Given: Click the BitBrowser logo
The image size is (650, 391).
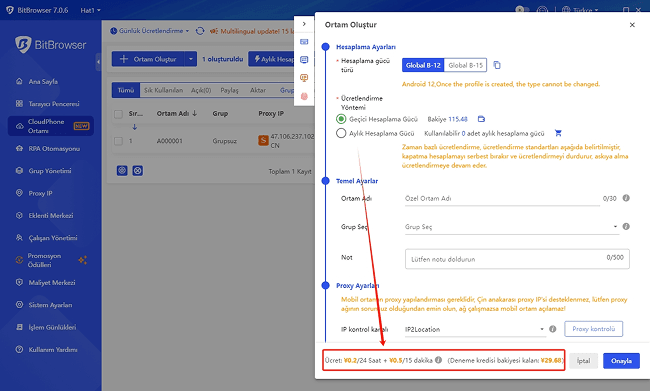Looking at the screenshot, I should pos(51,44).
